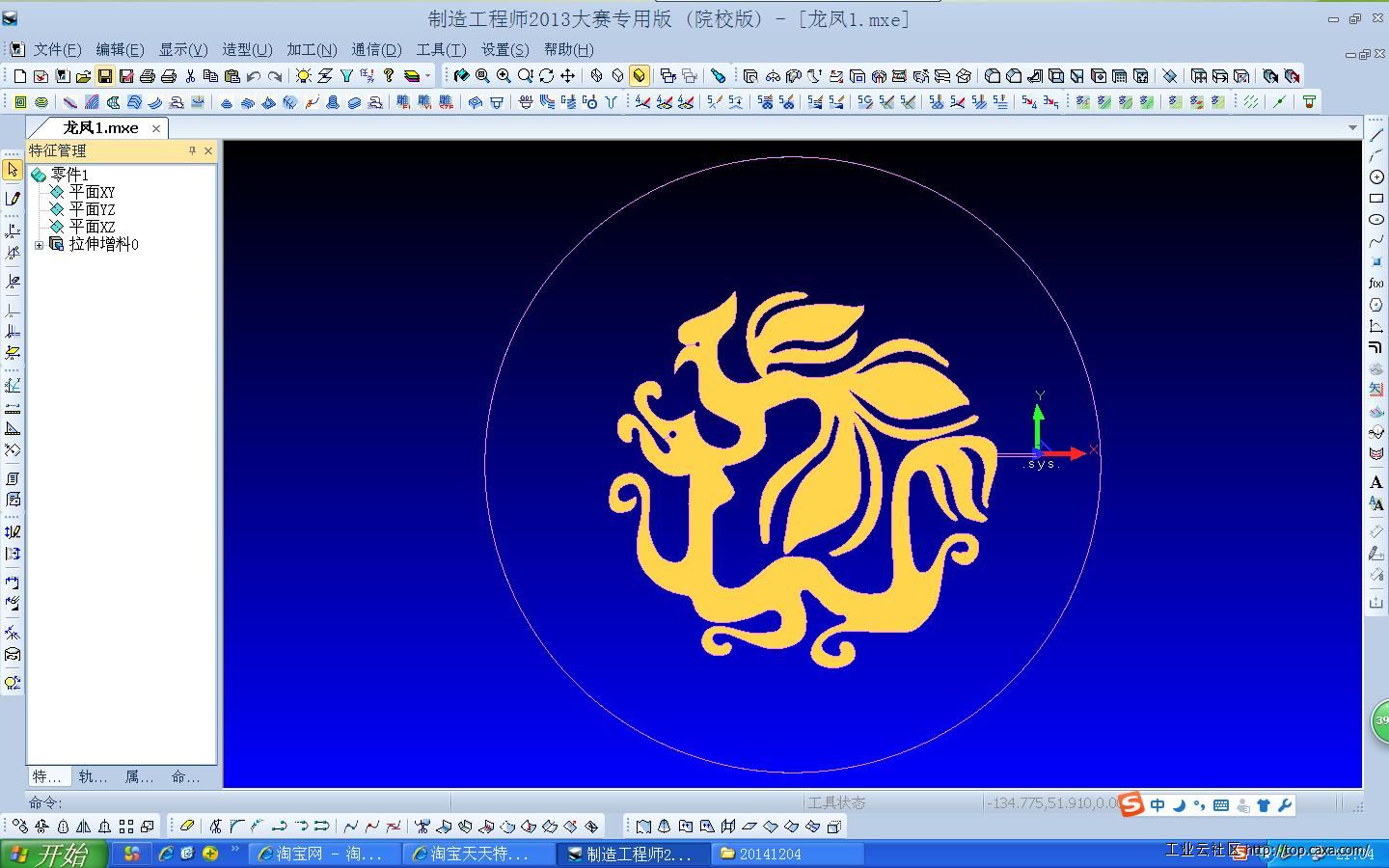This screenshot has height=868, width=1389.
Task: Open the 编辑(E) menu
Action: [120, 49]
